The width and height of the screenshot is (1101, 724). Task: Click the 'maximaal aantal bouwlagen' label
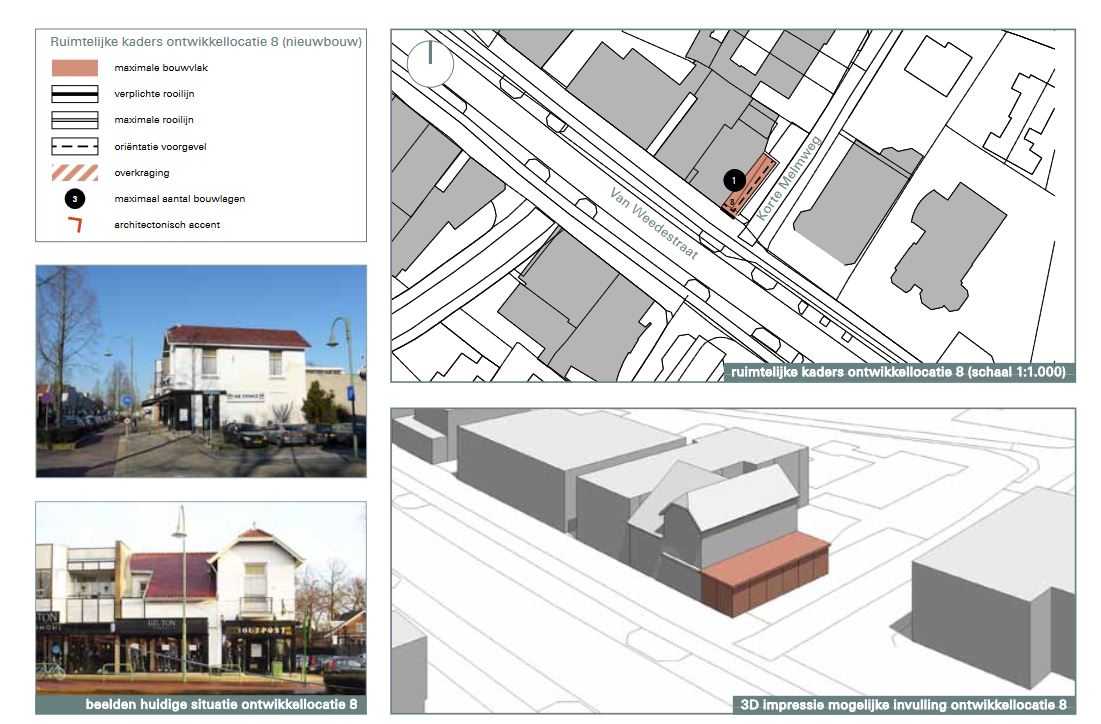tap(180, 199)
